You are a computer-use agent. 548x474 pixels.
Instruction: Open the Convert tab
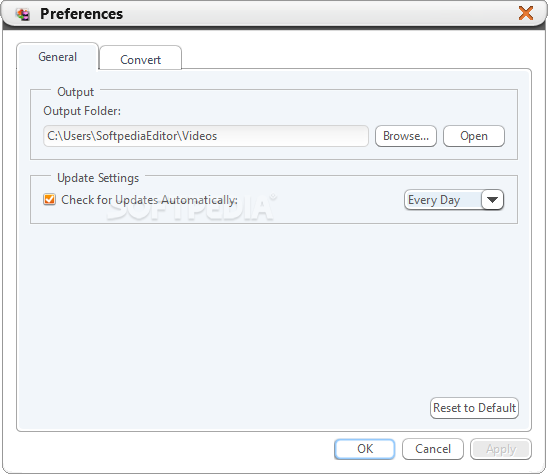pyautogui.click(x=140, y=59)
